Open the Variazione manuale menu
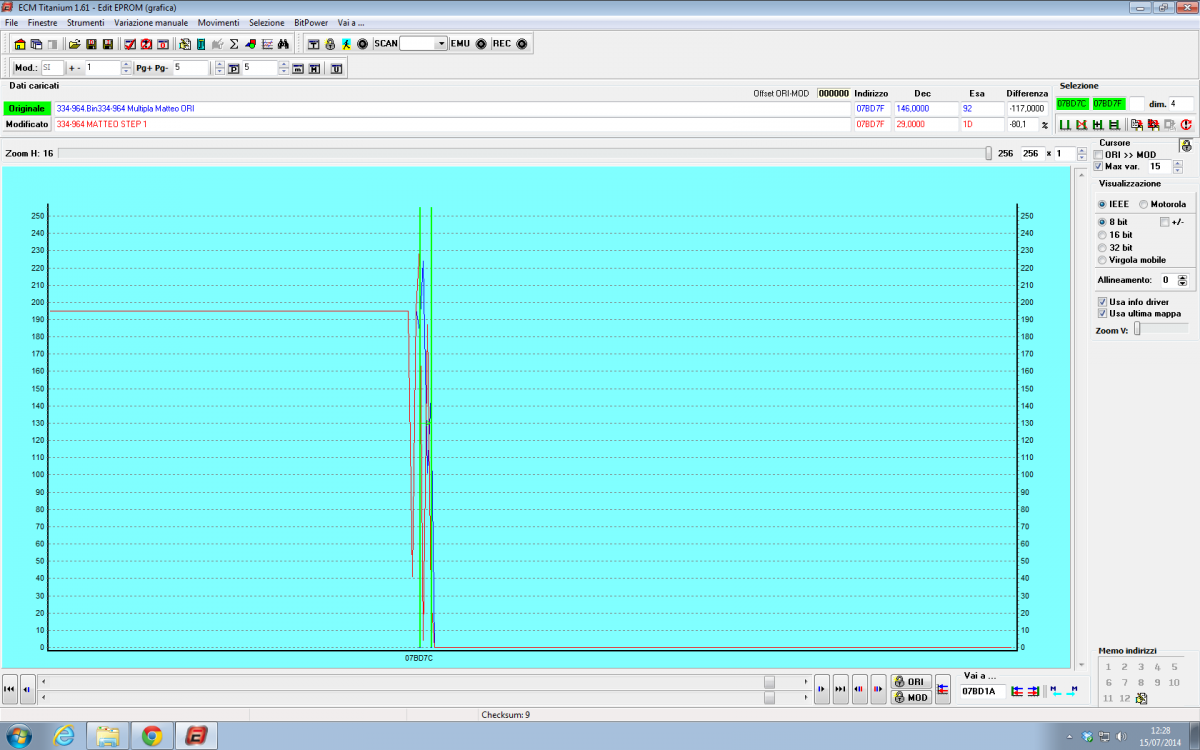The height and width of the screenshot is (750, 1200). [151, 22]
